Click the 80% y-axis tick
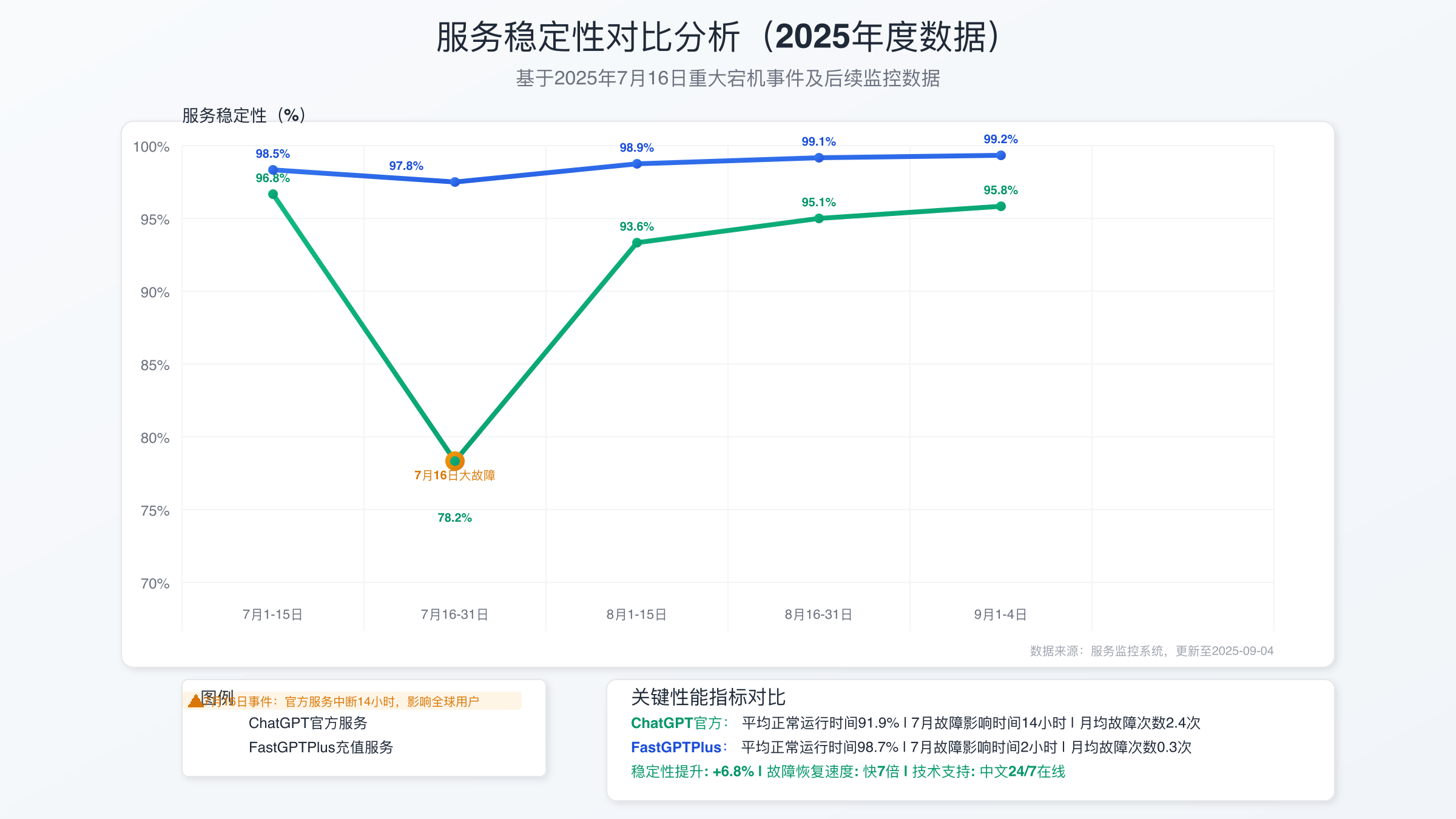Screen dimensions: 1456x819 click(x=155, y=438)
